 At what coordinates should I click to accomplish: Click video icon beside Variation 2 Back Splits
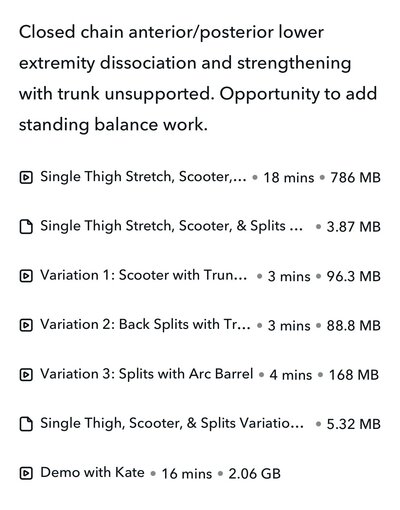pos(26,325)
